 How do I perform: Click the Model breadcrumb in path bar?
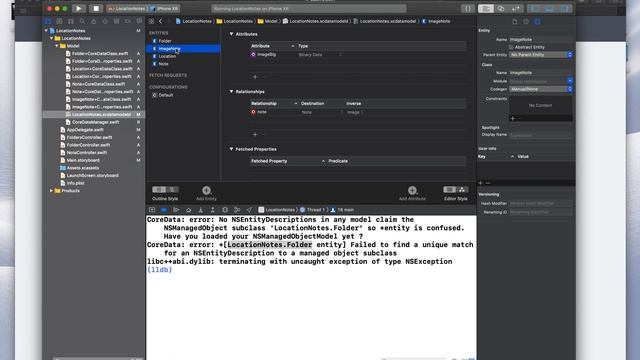point(267,21)
